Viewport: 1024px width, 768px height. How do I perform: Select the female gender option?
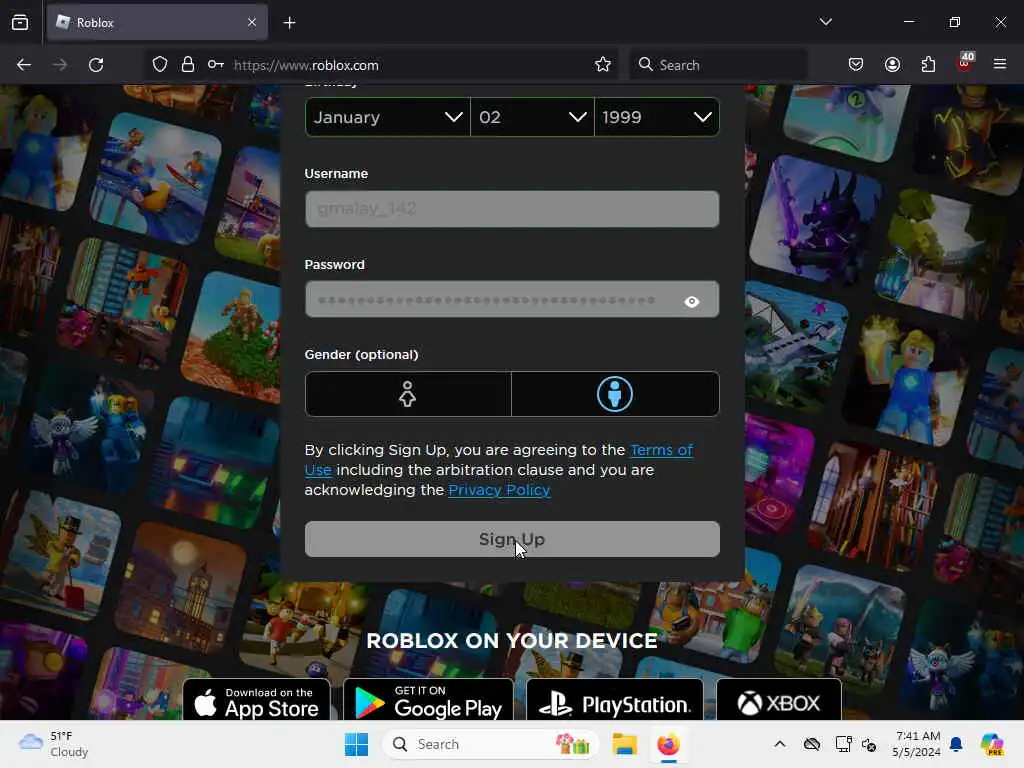(x=408, y=394)
